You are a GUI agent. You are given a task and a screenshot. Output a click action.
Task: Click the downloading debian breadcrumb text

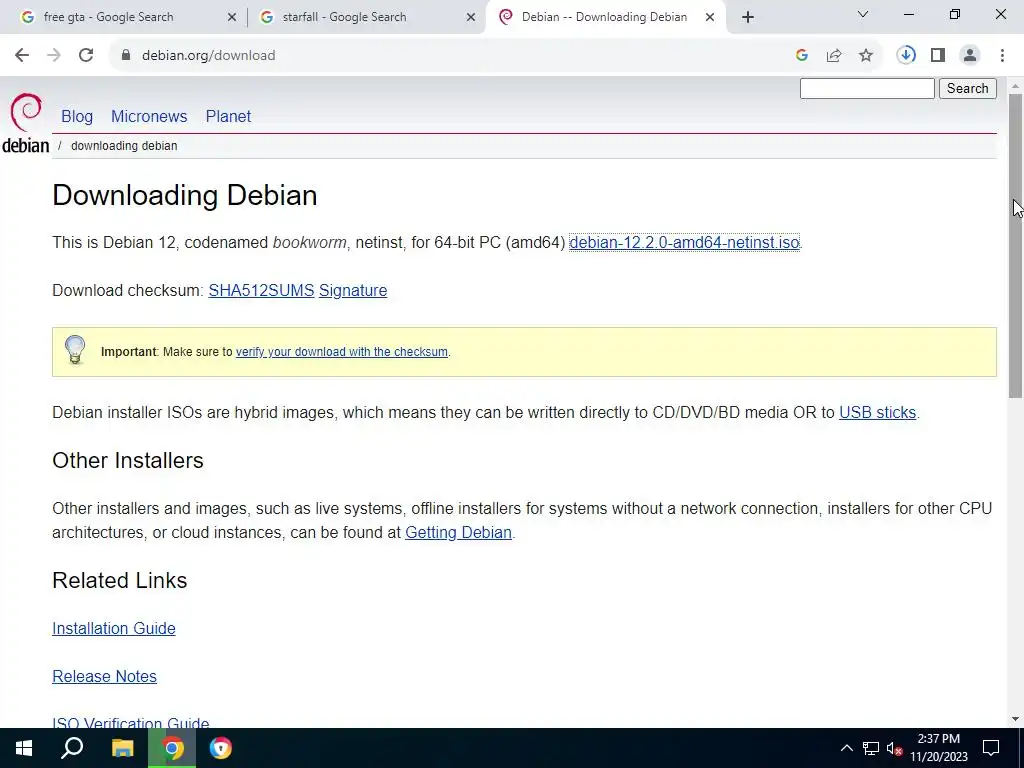coord(124,146)
